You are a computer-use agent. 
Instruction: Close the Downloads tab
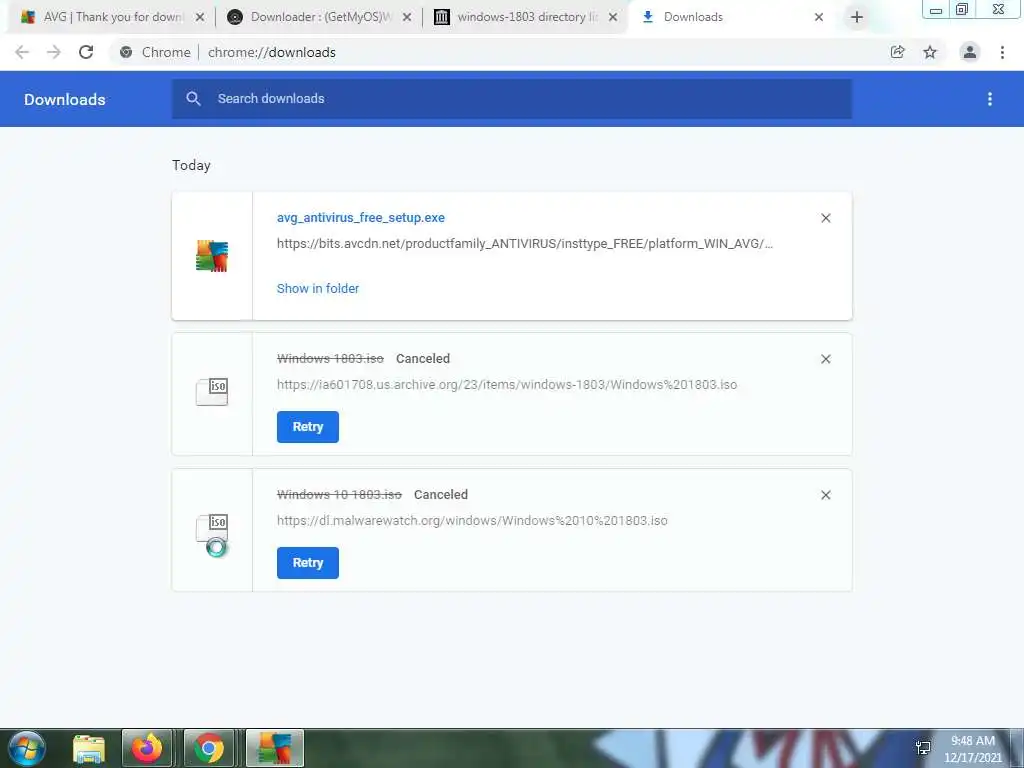point(819,17)
